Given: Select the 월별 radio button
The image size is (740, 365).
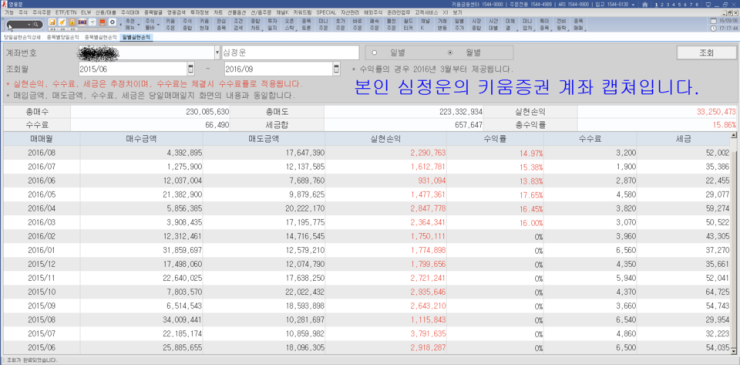Looking at the screenshot, I should click(450, 52).
